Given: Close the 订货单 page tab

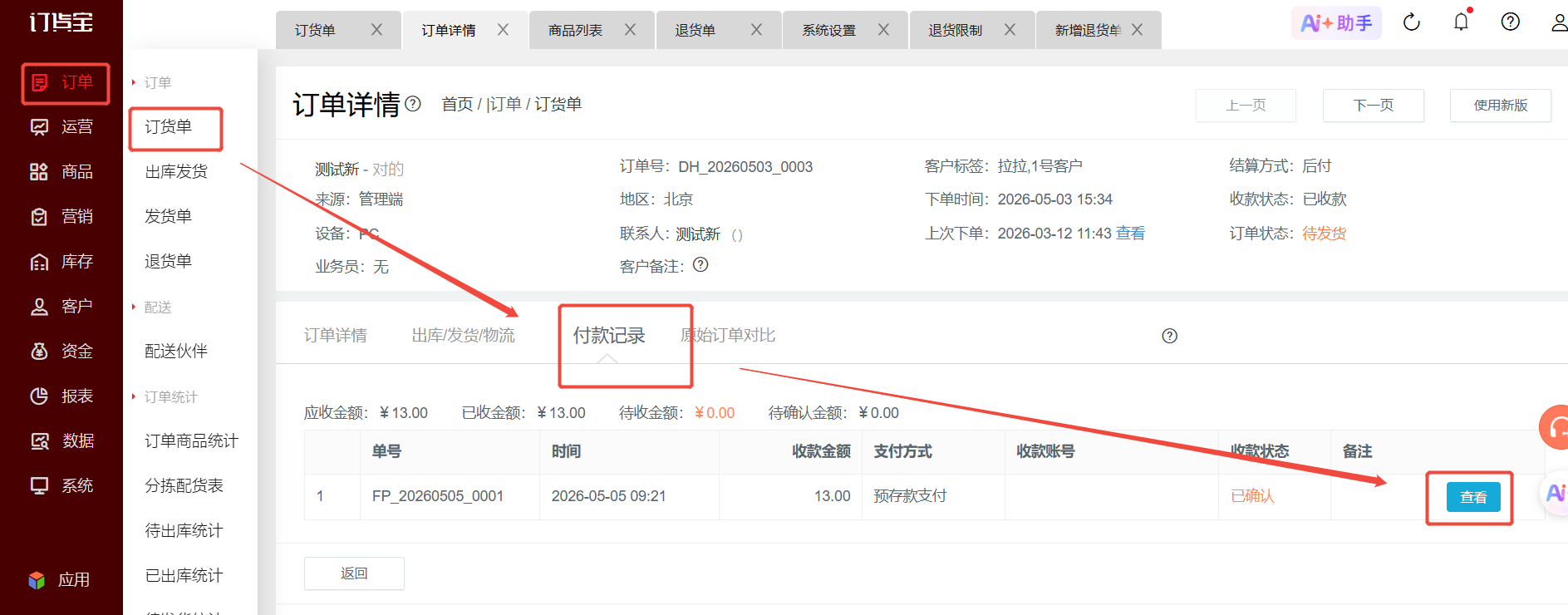Looking at the screenshot, I should 376,30.
